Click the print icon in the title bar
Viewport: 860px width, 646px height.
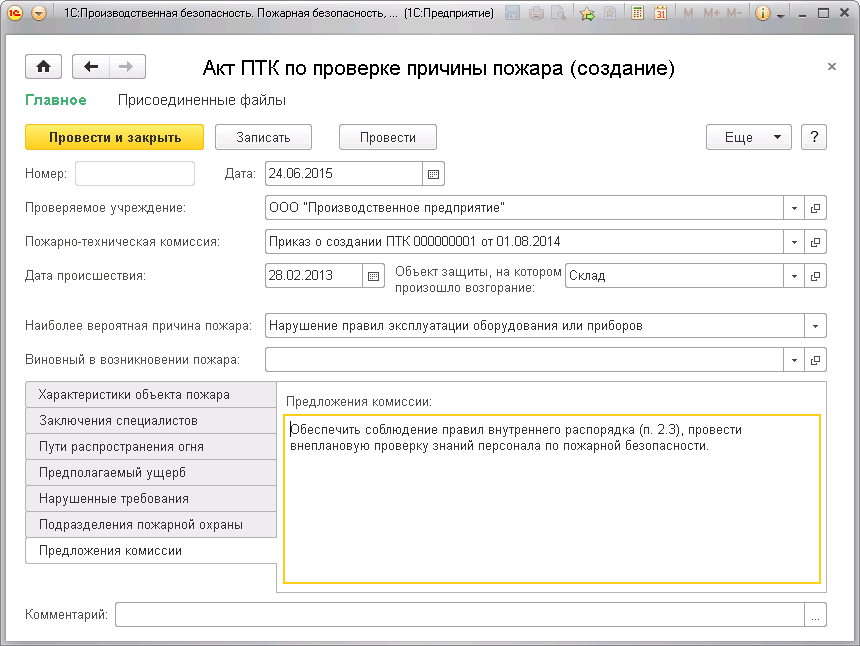point(536,13)
